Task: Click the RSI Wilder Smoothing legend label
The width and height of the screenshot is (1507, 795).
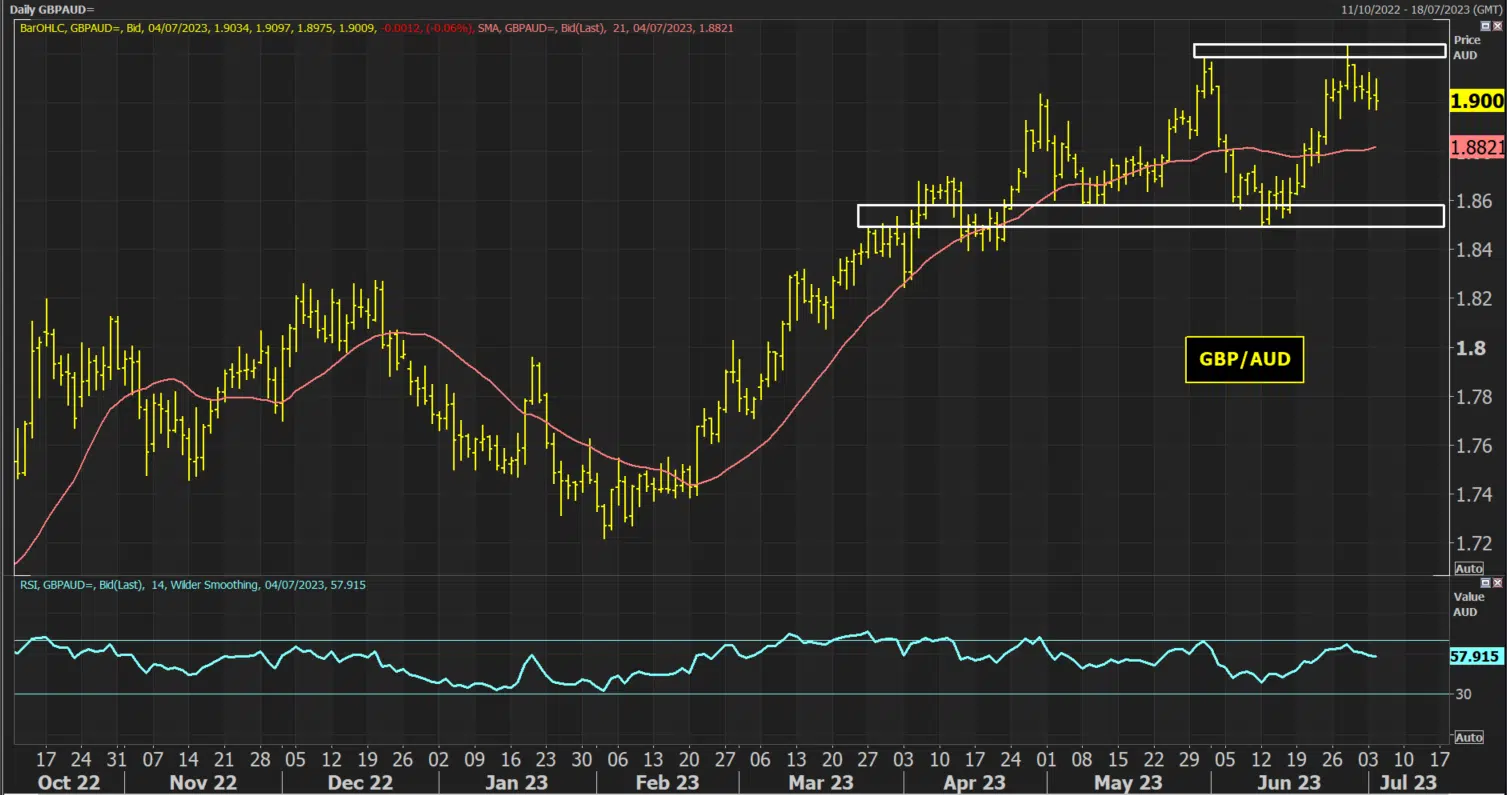Action: tap(193, 584)
